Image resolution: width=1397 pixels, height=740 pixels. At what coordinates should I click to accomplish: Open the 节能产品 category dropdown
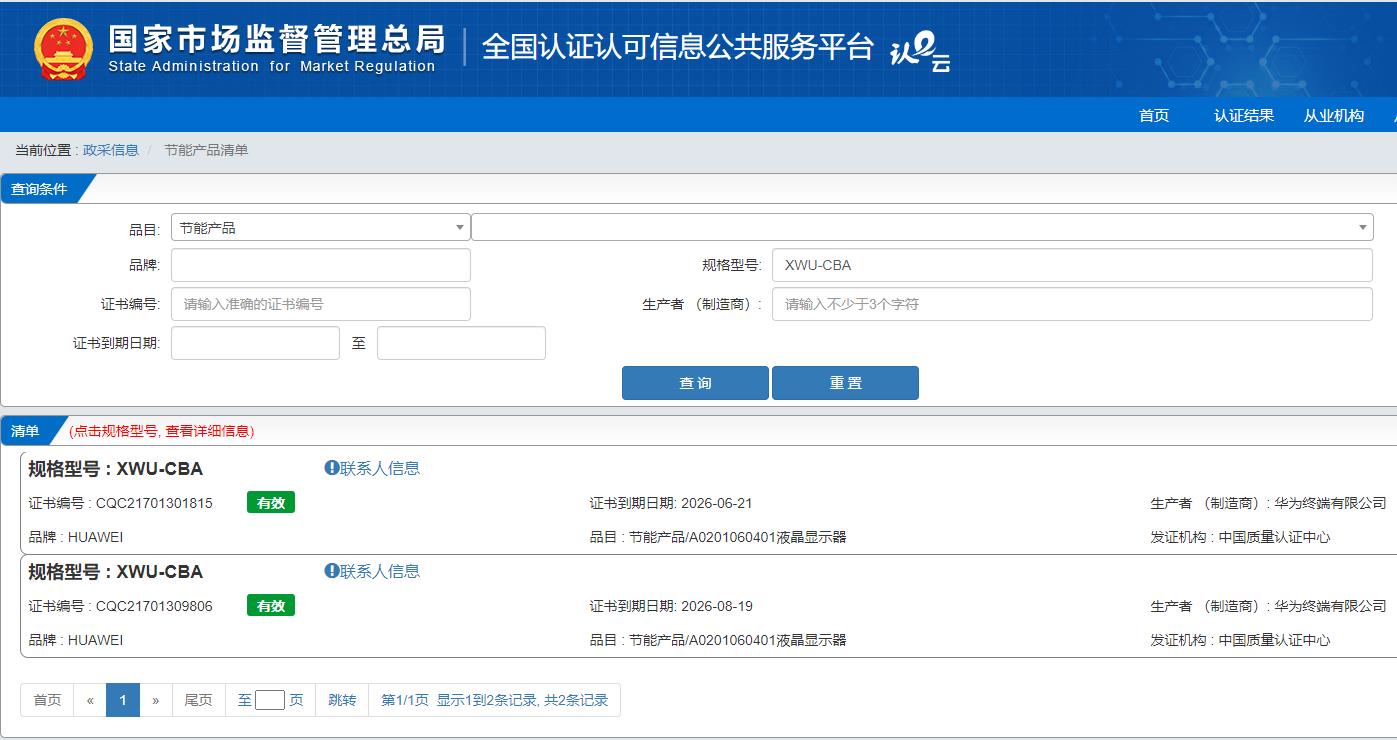(x=321, y=227)
